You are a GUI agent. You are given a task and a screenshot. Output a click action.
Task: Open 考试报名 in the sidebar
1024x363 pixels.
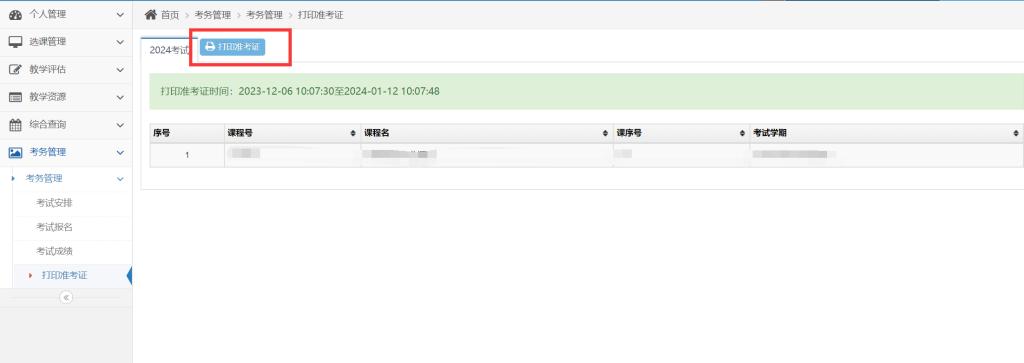54,227
